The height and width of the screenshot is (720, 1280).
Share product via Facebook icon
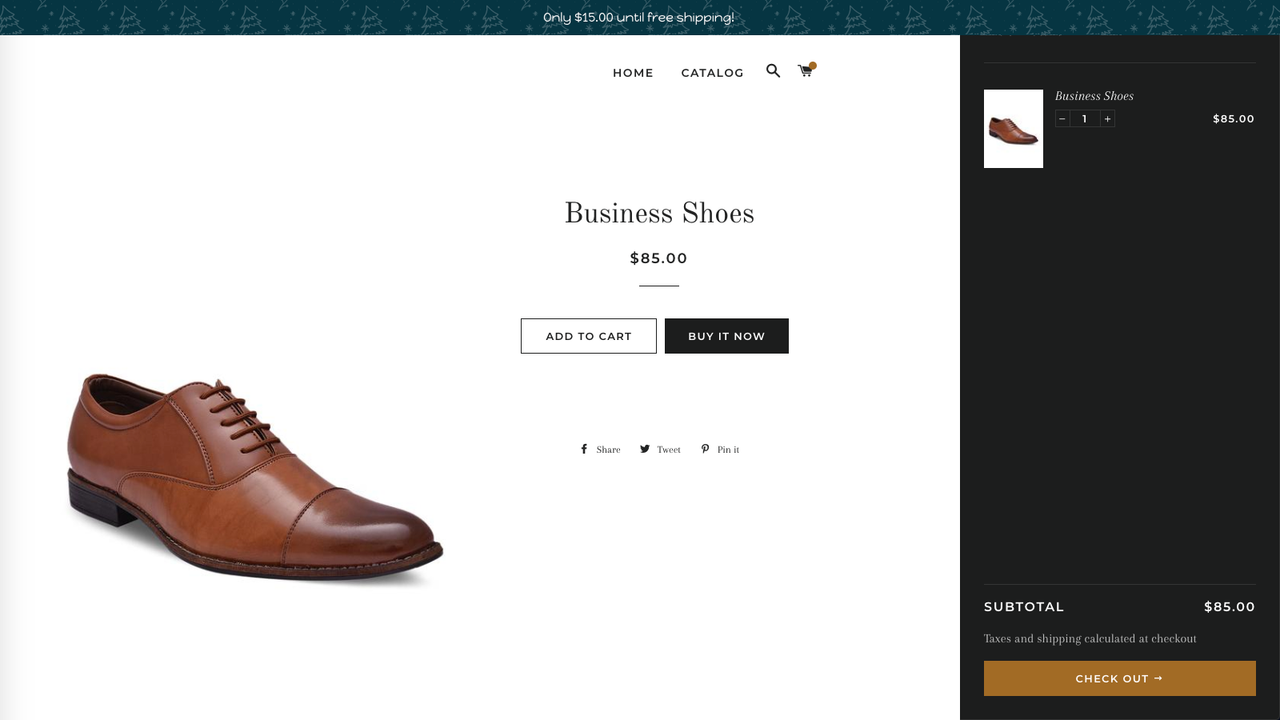tap(584, 450)
